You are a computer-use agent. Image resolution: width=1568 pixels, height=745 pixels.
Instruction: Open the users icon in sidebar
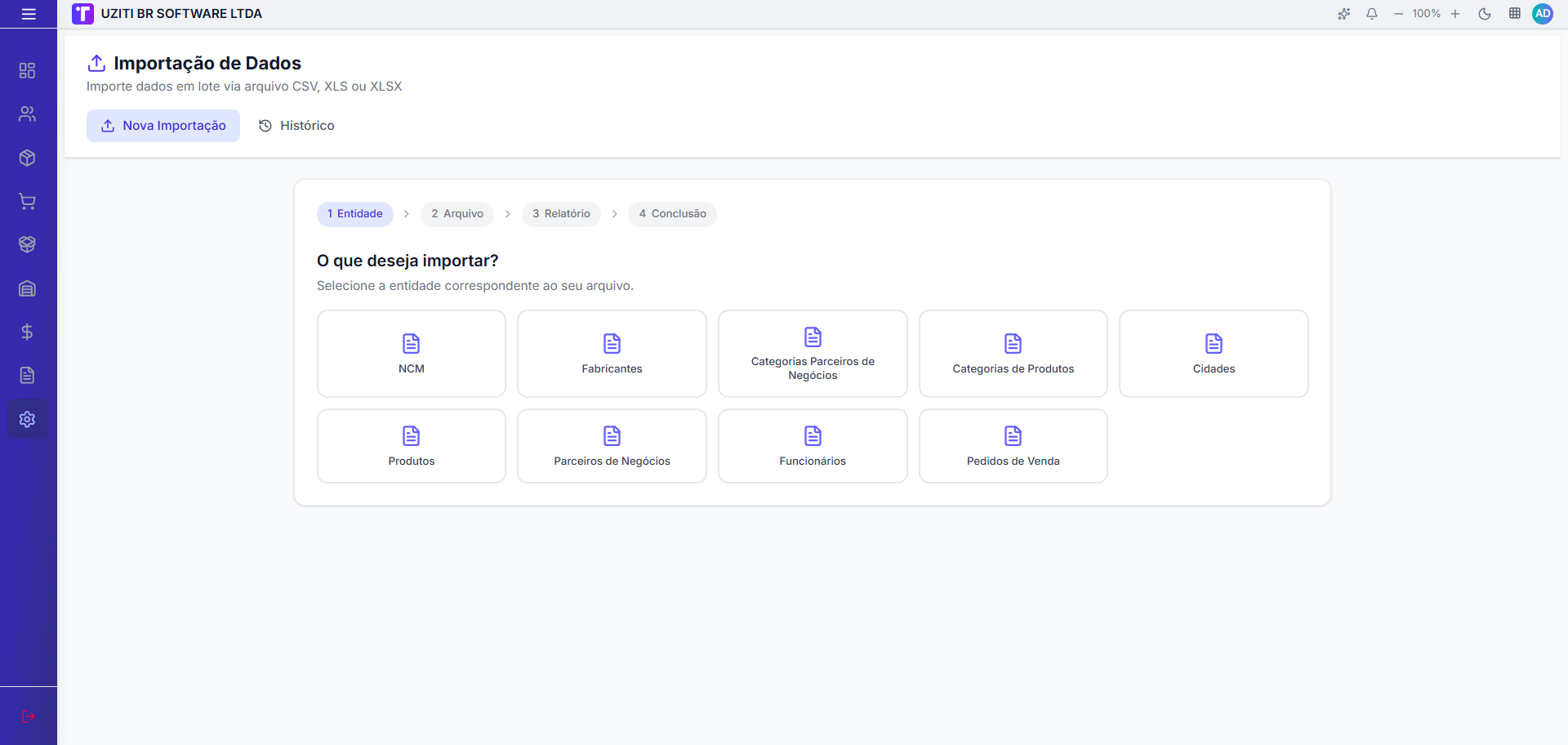pos(27,114)
